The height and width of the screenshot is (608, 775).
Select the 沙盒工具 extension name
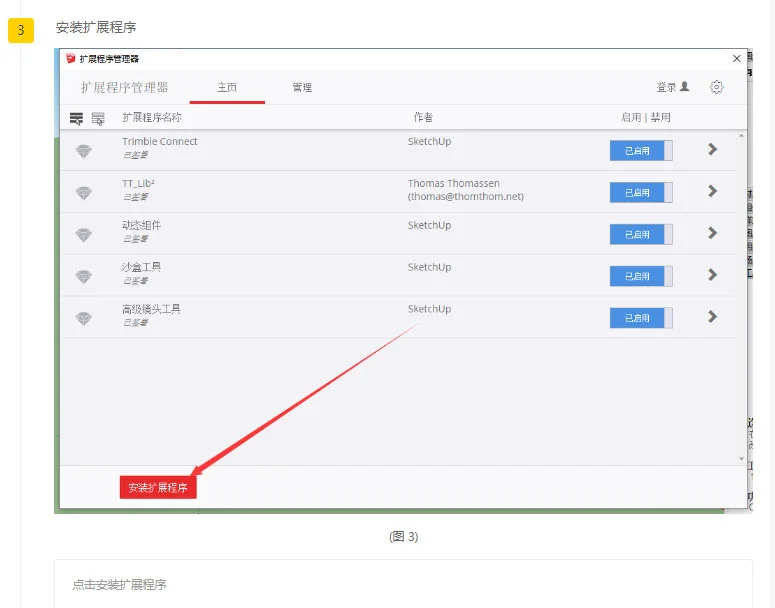[141, 267]
